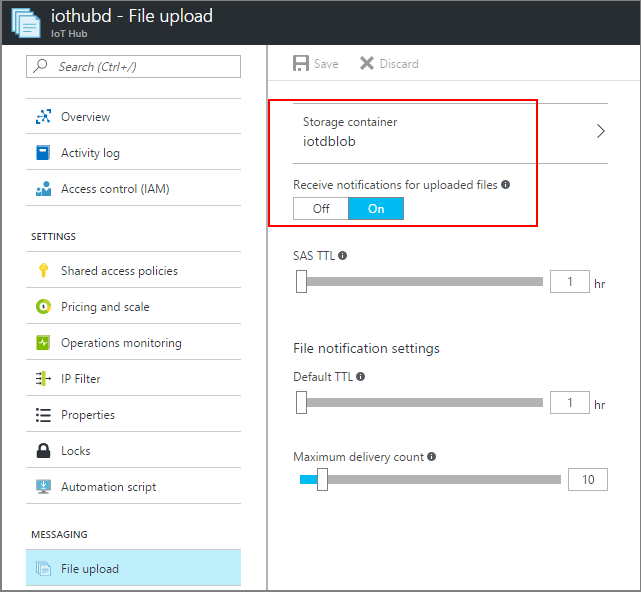Expand the Storage container chevron arrow

click(600, 131)
